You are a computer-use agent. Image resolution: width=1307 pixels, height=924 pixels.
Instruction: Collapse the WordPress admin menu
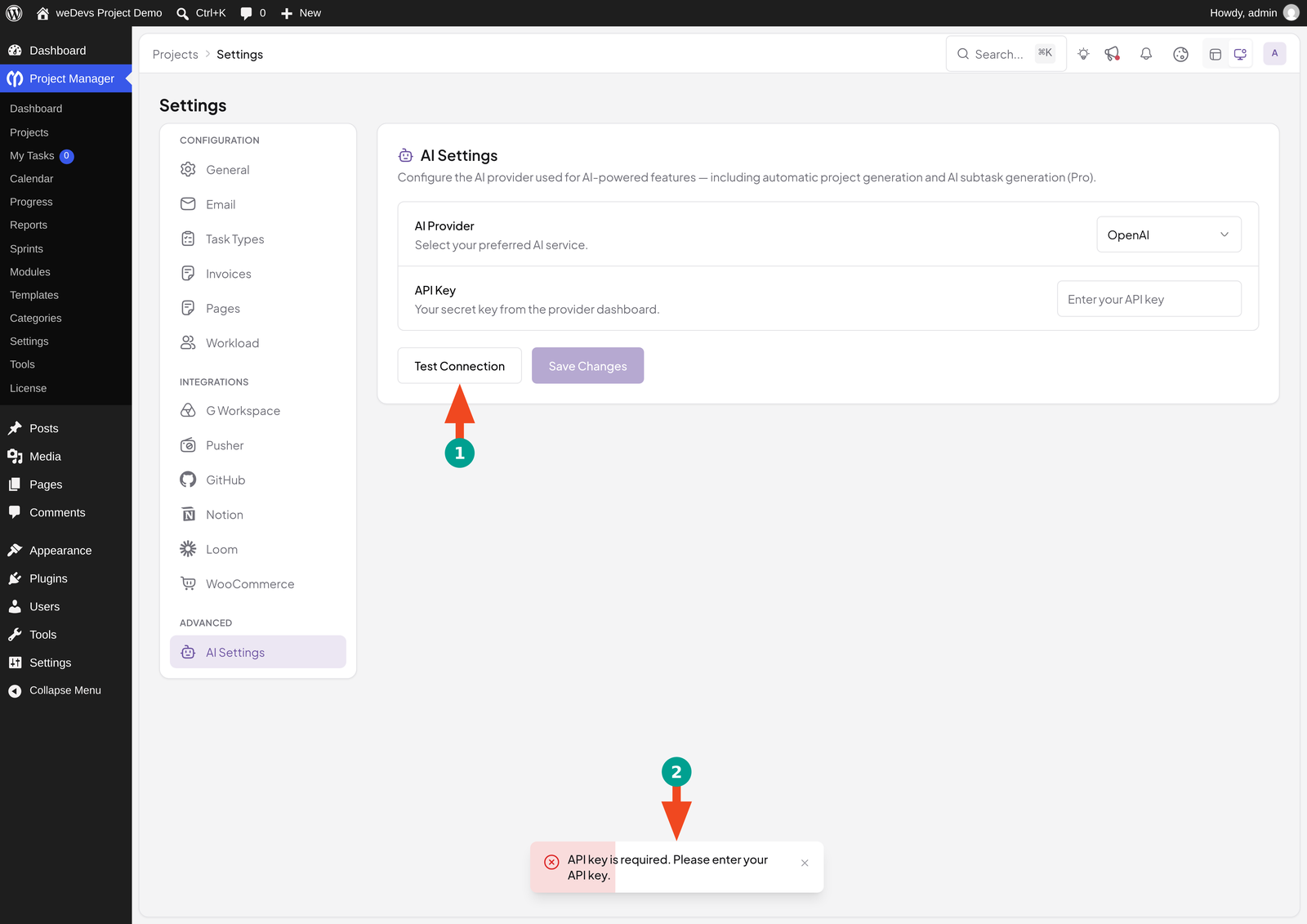[55, 690]
